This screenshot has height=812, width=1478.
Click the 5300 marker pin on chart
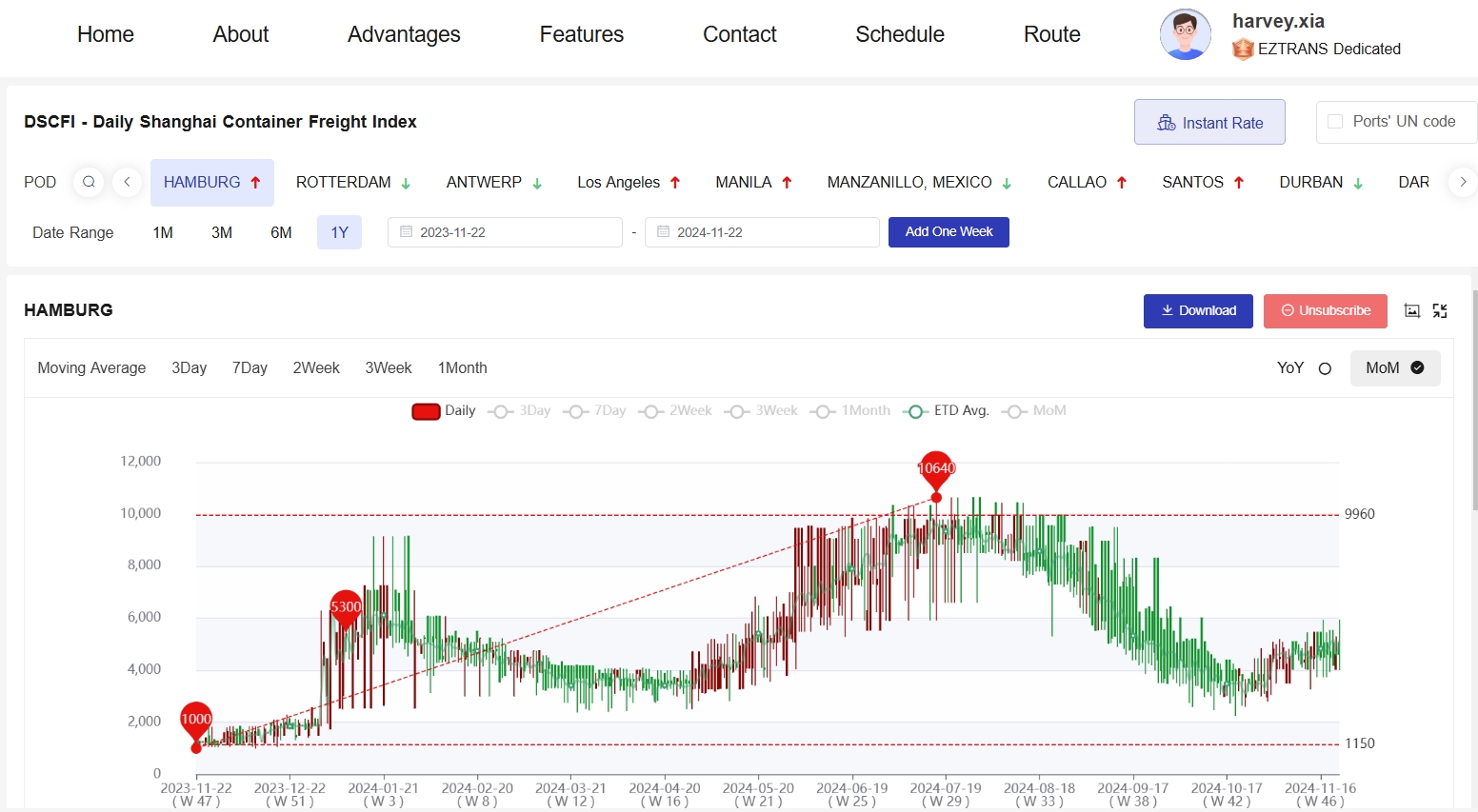click(346, 607)
